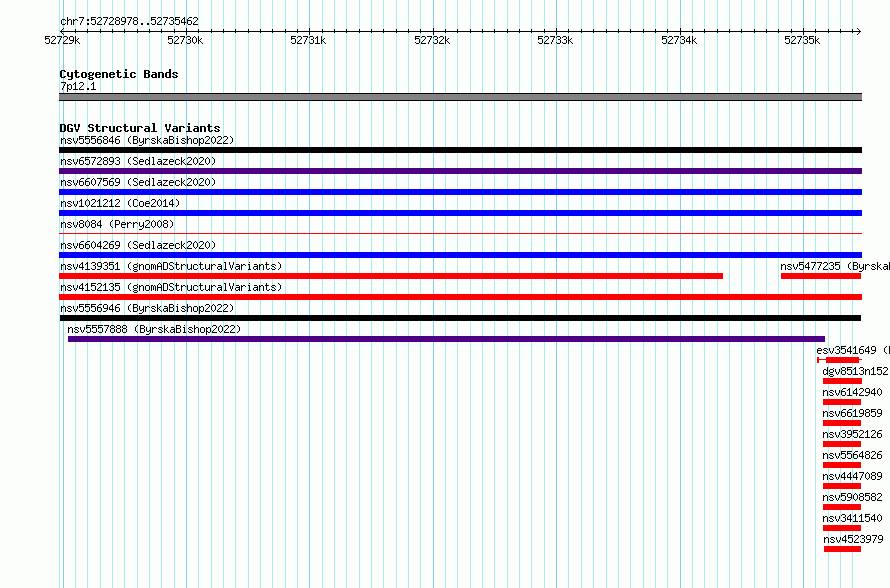Screen dimensions: 890x588
Task: Select the nsv8084 (Perry2008) variant label
Action: 117,224
